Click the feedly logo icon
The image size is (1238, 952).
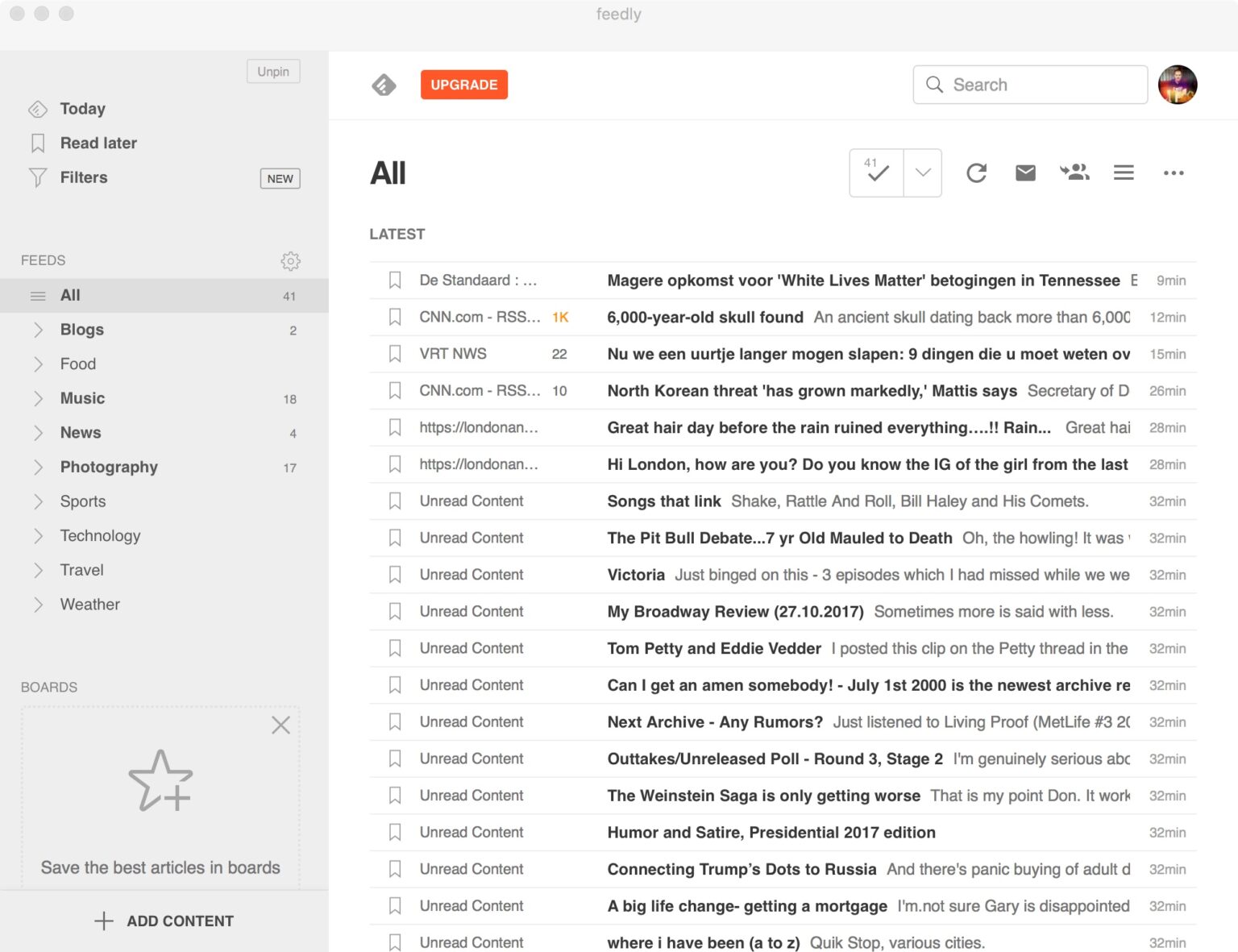point(384,85)
